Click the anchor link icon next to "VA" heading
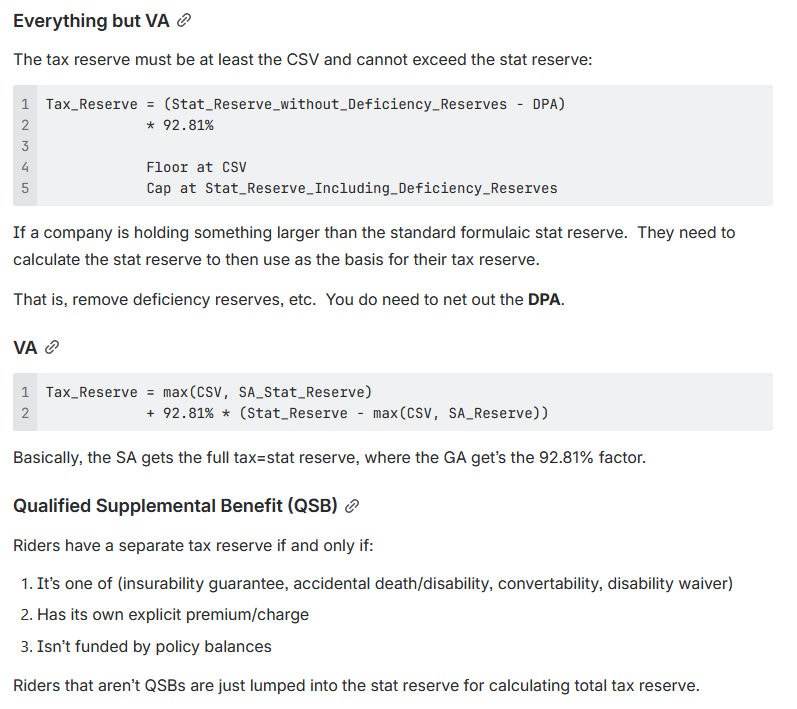Viewport: 797px width, 709px height. 52,348
